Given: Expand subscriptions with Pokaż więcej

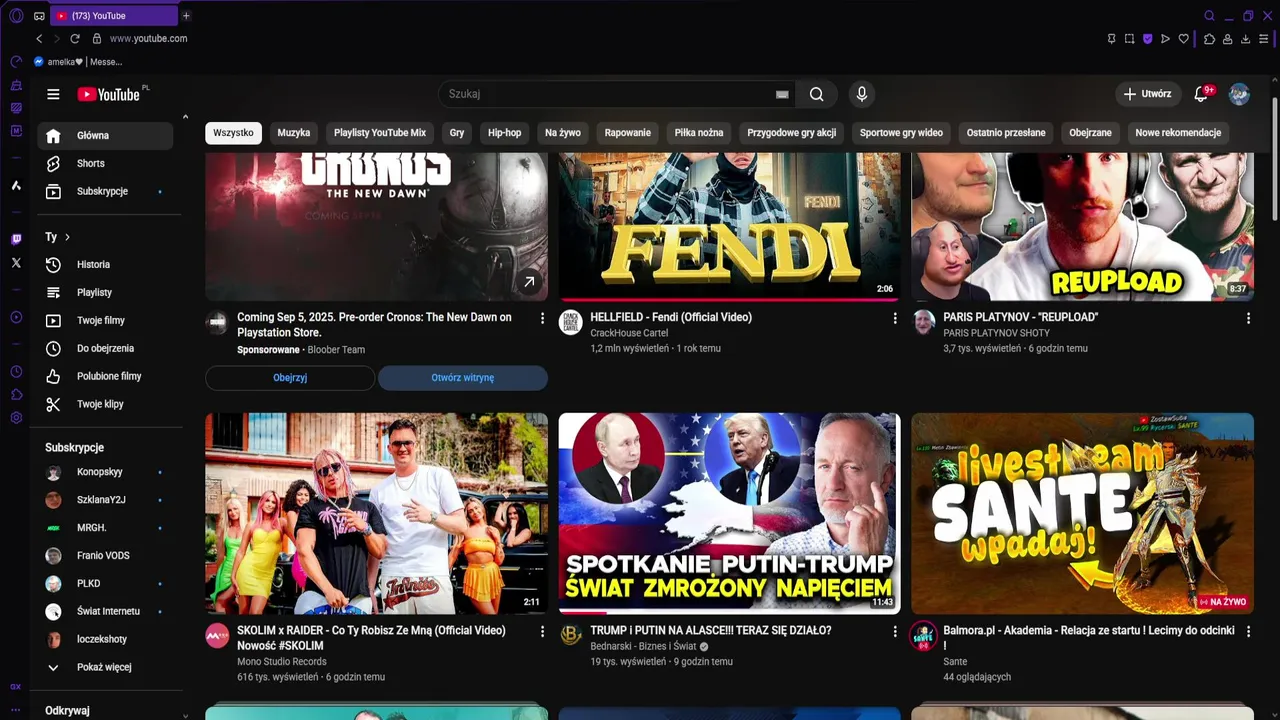Looking at the screenshot, I should pyautogui.click(x=105, y=667).
